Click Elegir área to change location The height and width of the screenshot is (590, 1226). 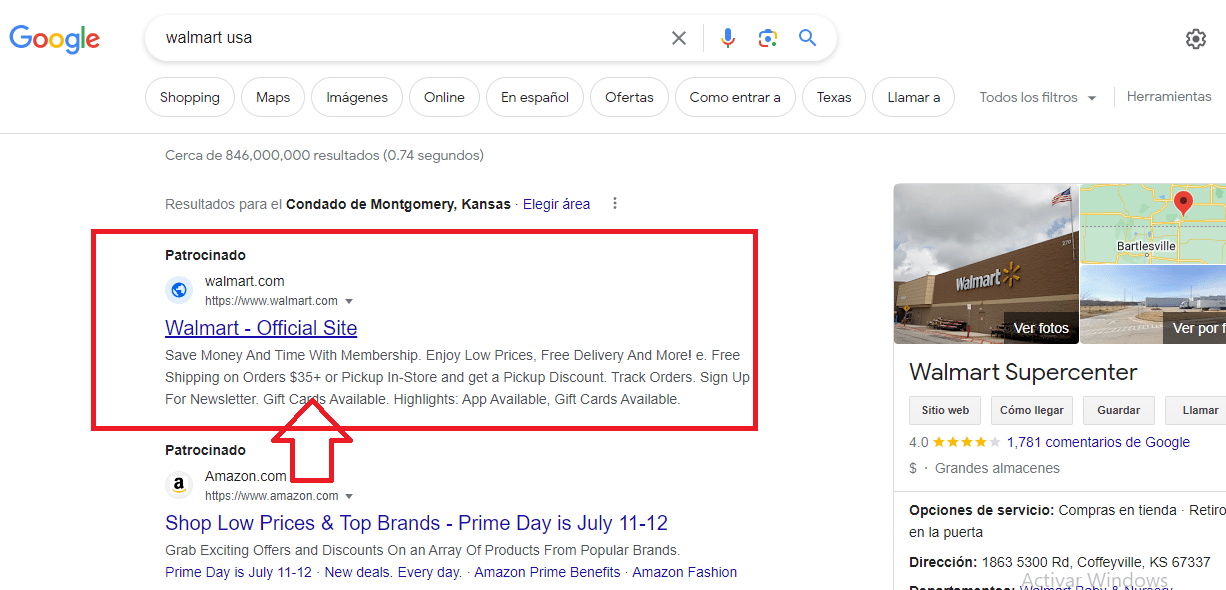pos(556,203)
